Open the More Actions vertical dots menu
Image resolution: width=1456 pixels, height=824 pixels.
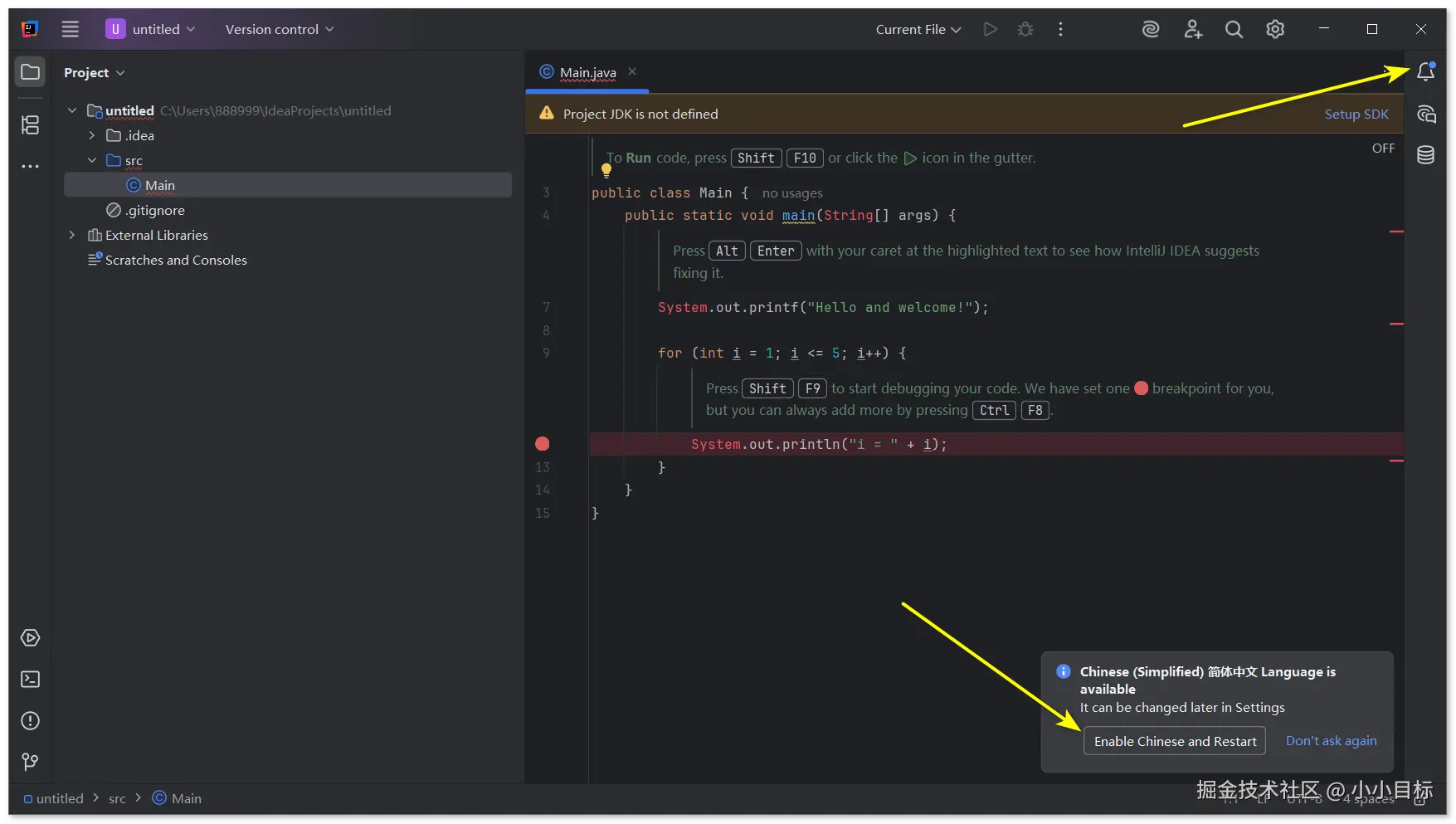coord(1060,29)
